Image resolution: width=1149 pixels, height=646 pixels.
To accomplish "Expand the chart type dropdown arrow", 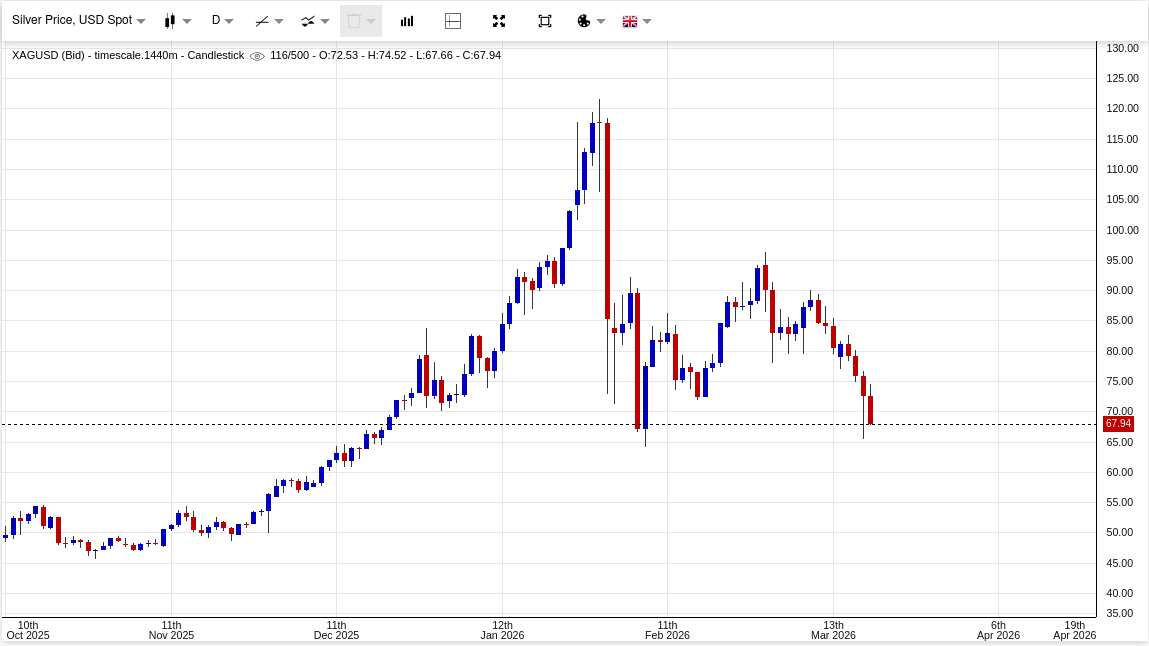I will (187, 21).
